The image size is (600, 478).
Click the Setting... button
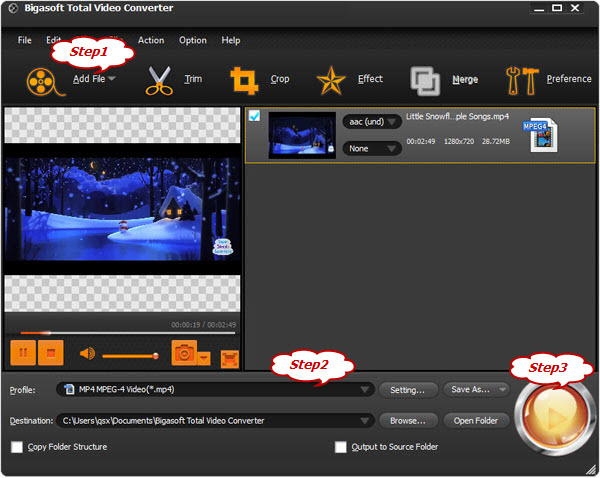pos(408,390)
